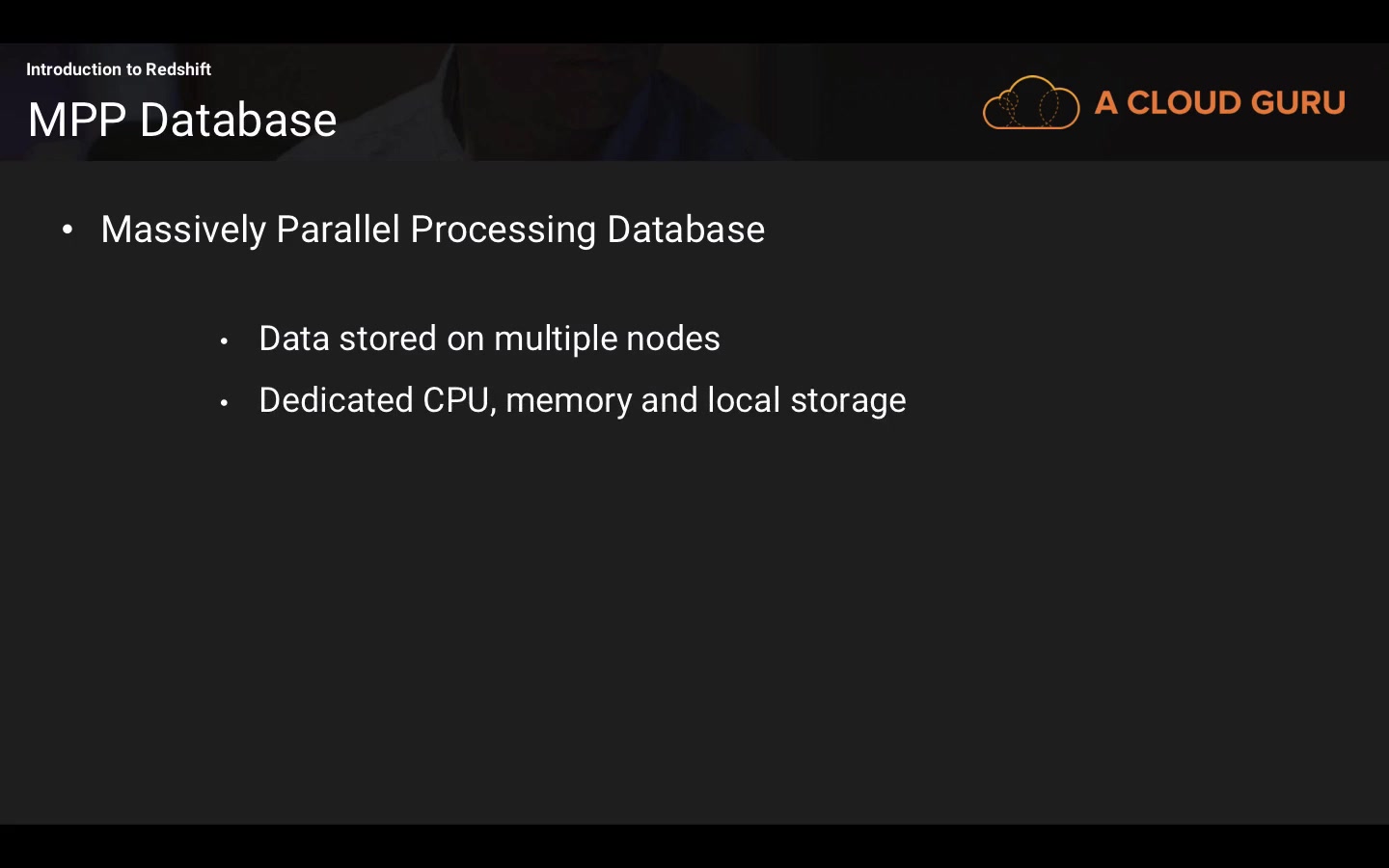Click the "Dedicated CPU, memory and local storage" line
Image resolution: width=1389 pixels, height=868 pixels.
click(x=582, y=400)
